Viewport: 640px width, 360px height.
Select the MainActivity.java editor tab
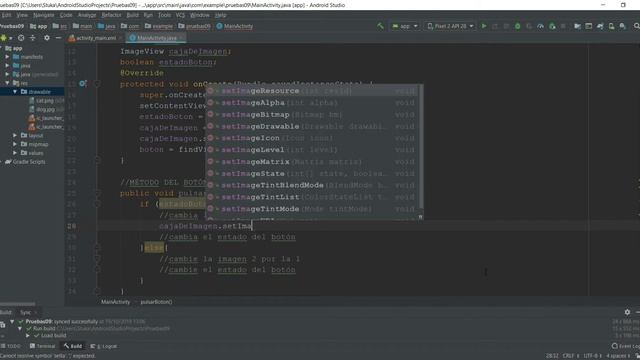click(157, 38)
